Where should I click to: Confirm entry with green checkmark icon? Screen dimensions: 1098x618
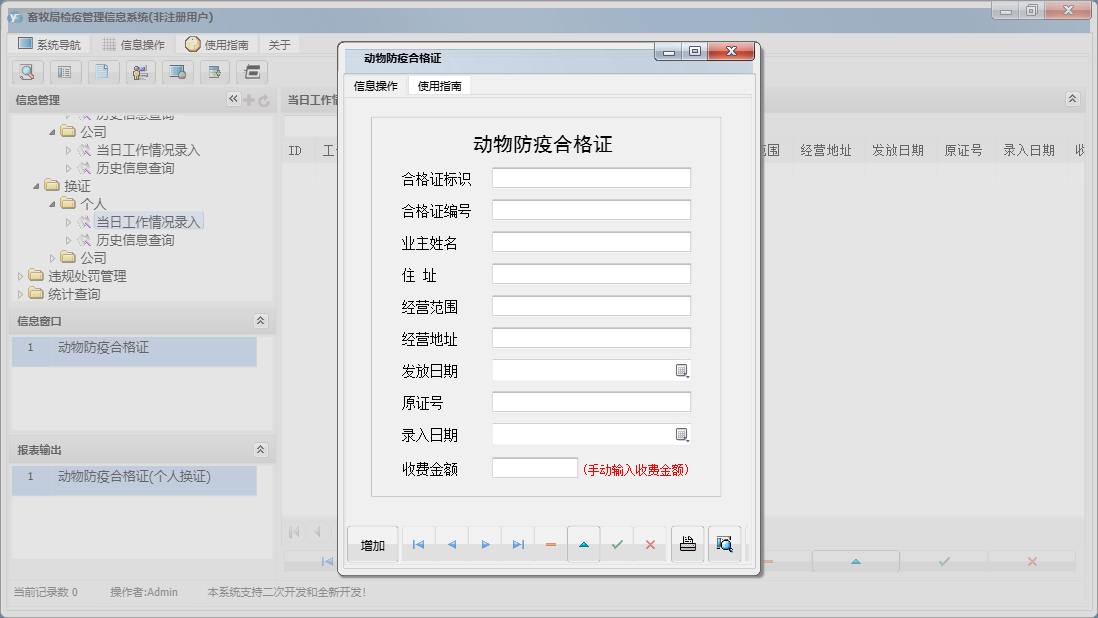tap(617, 544)
